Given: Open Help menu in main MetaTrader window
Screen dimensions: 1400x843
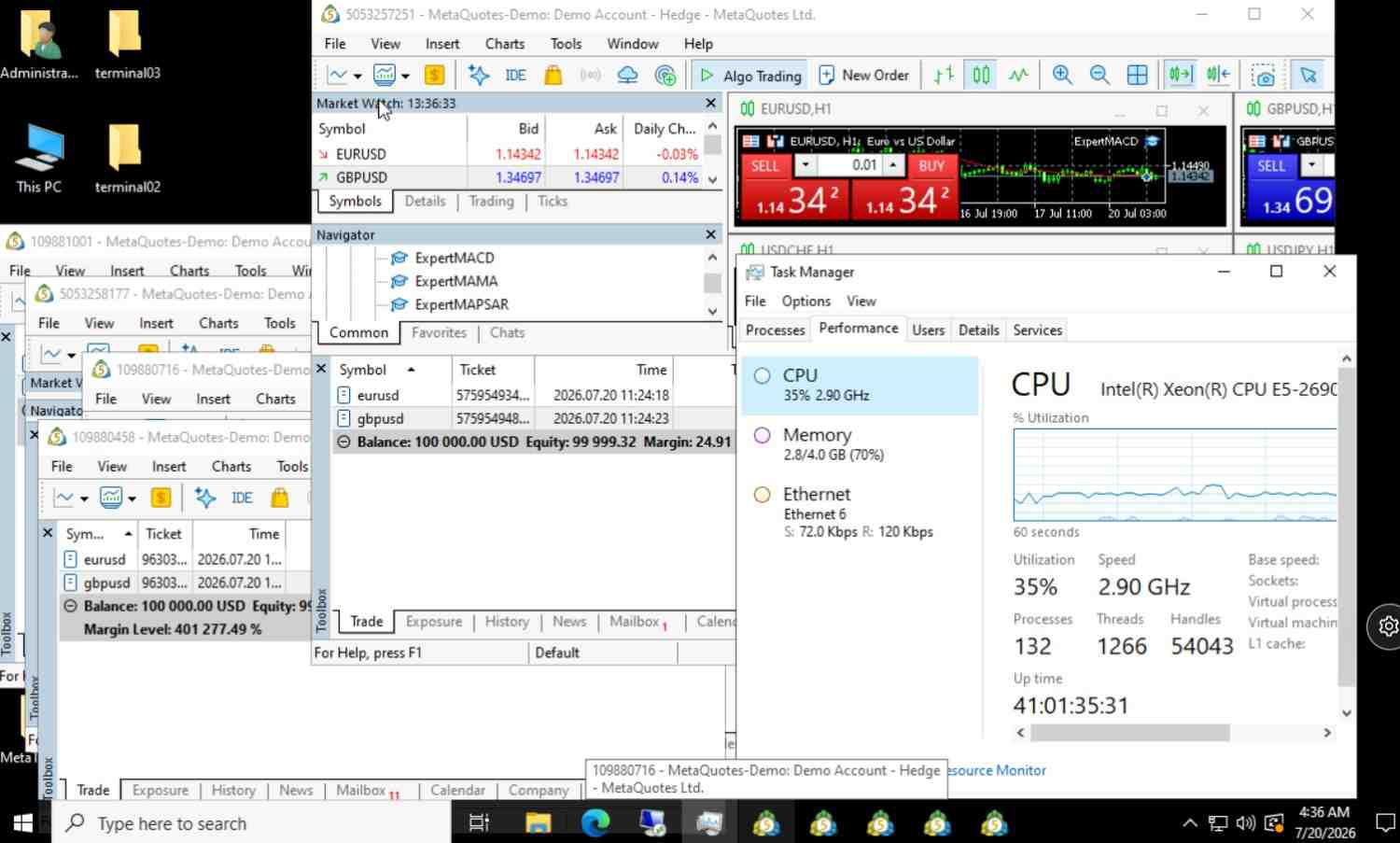Looking at the screenshot, I should tap(698, 44).
